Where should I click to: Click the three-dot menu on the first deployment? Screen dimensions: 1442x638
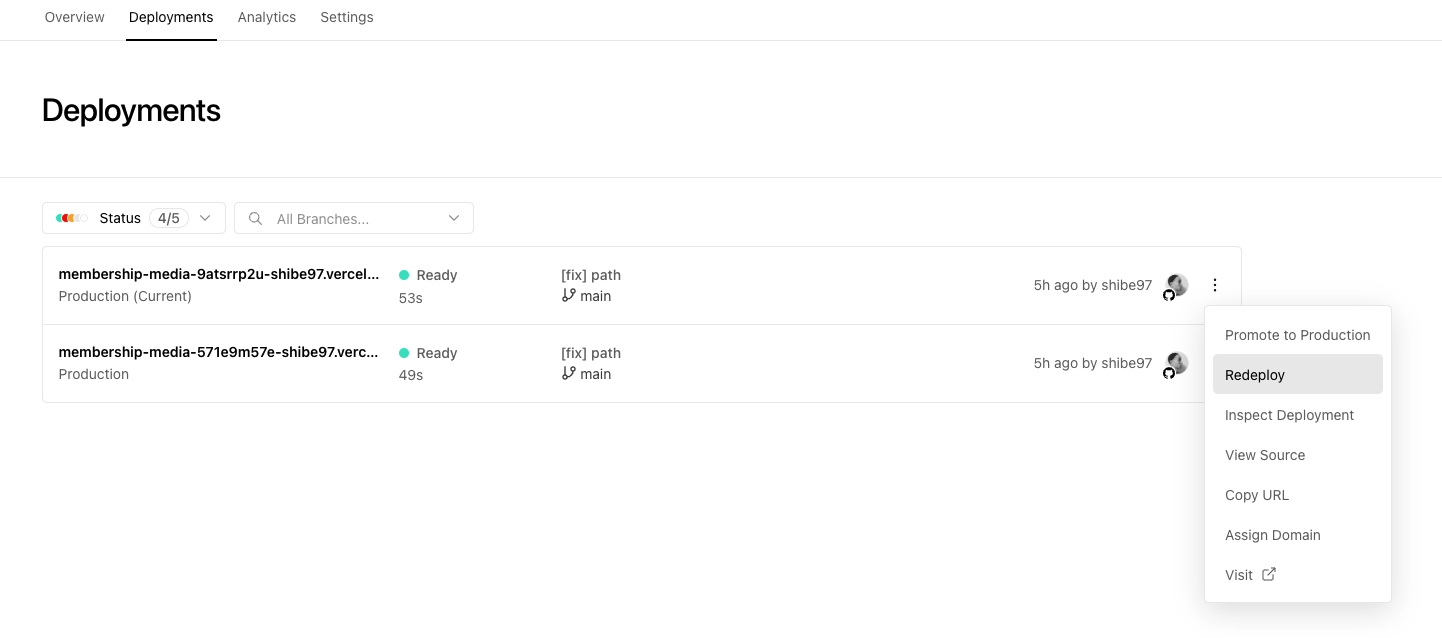point(1215,285)
